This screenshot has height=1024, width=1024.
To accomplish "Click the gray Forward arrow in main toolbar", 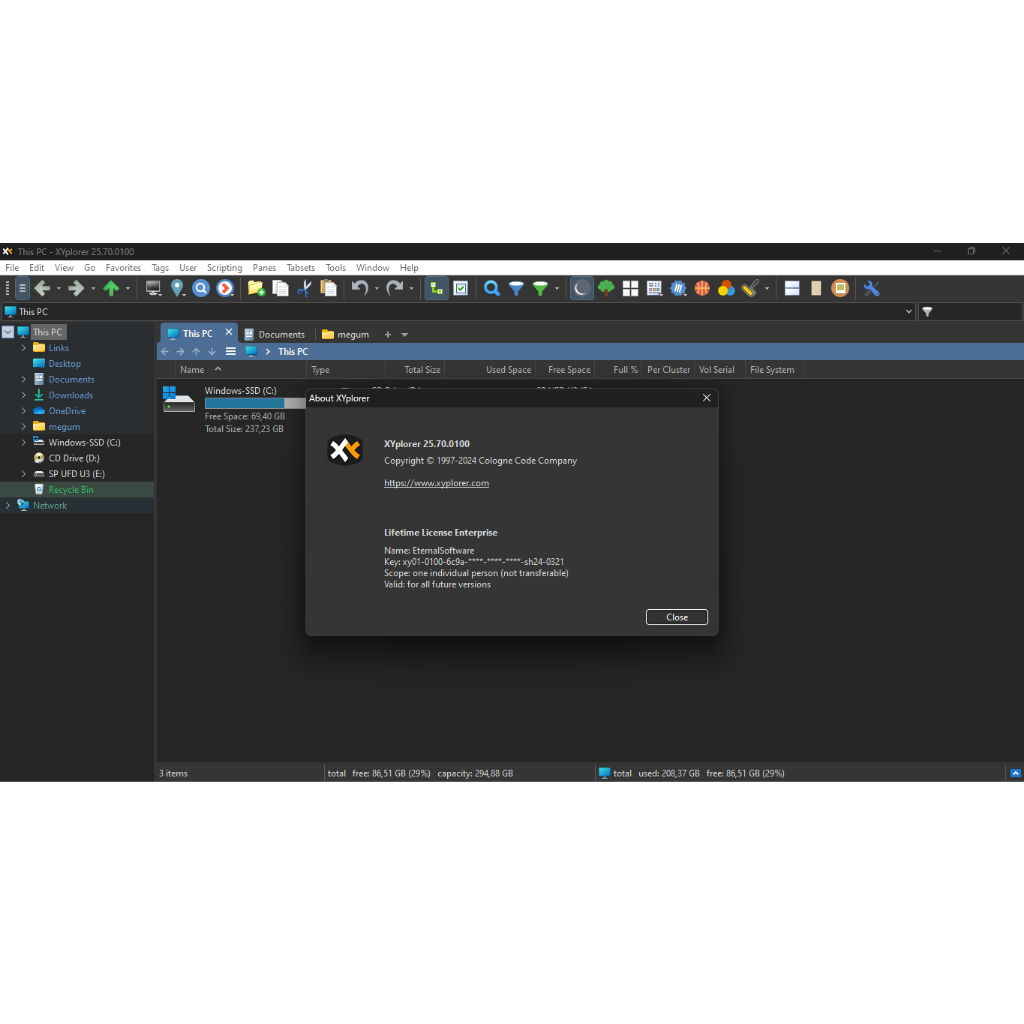I will click(76, 289).
